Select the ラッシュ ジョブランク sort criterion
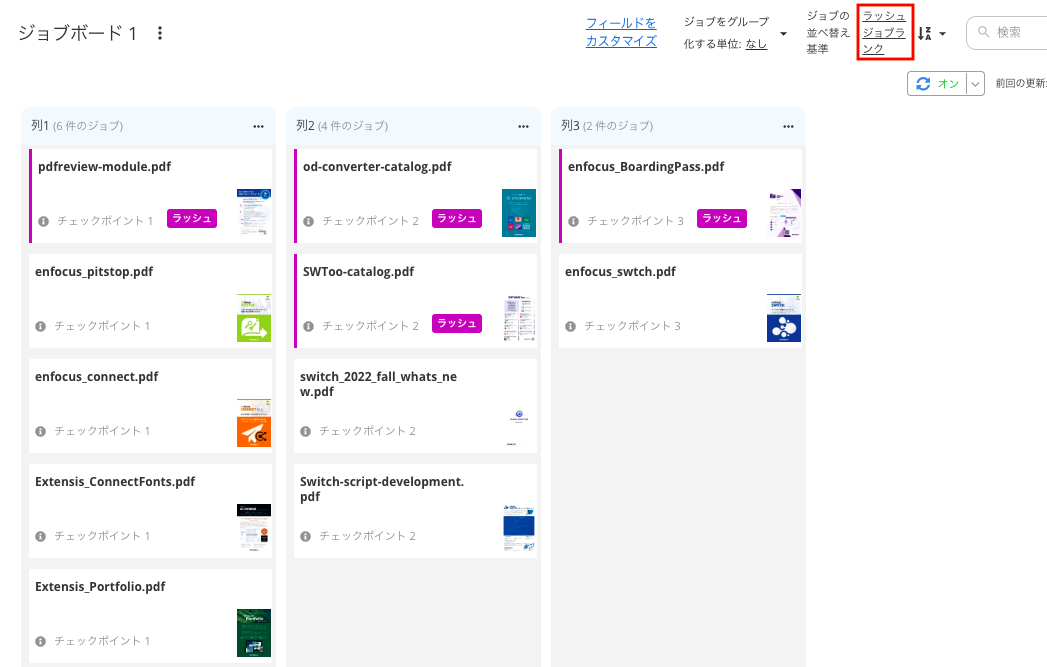Screen dimensions: 1047x667 tap(885, 32)
